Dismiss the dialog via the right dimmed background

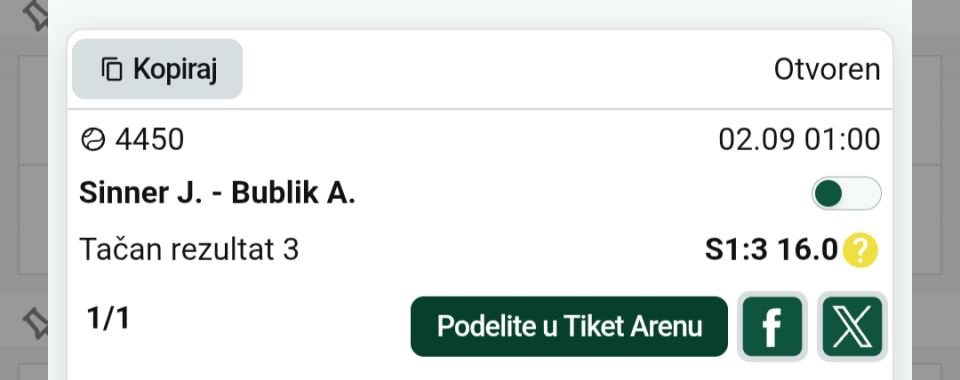point(936,190)
